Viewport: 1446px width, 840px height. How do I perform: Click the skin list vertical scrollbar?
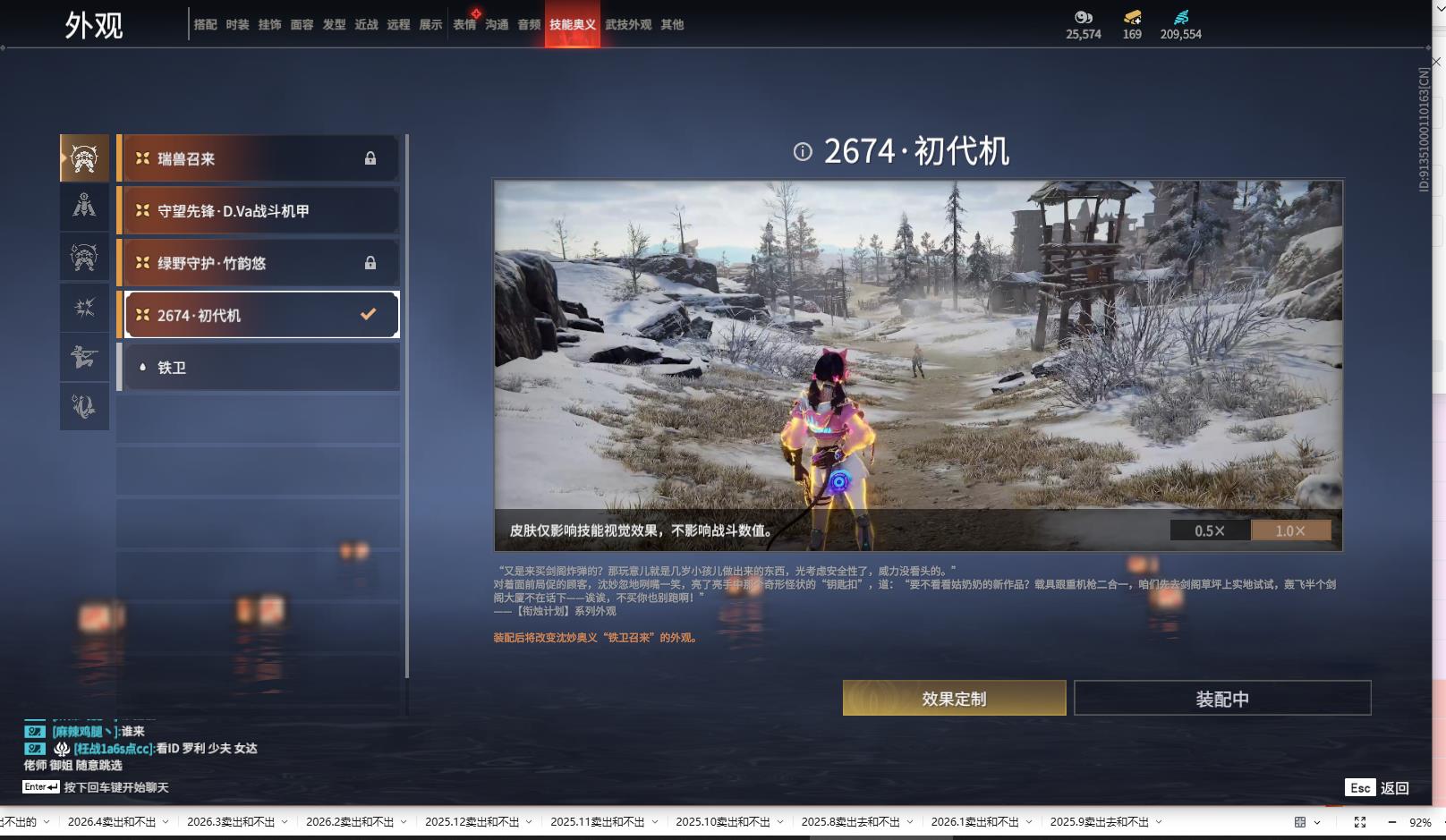407,406
